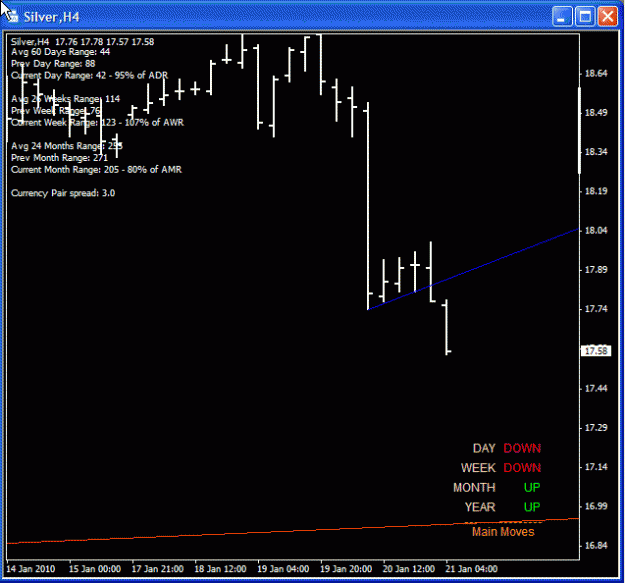Click 'Currency Pair spread: 3.0' text
Viewport: 625px width, 583px height.
(x=63, y=193)
